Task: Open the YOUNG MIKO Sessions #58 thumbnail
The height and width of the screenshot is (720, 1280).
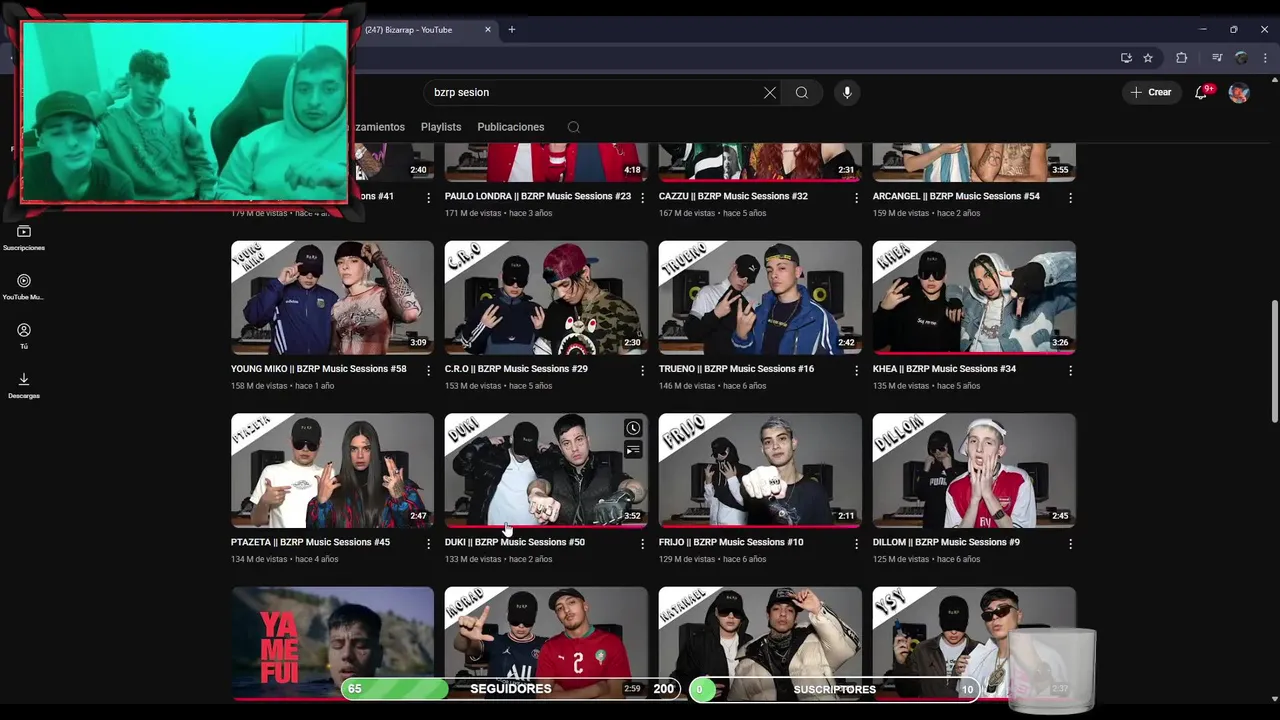Action: [332, 297]
